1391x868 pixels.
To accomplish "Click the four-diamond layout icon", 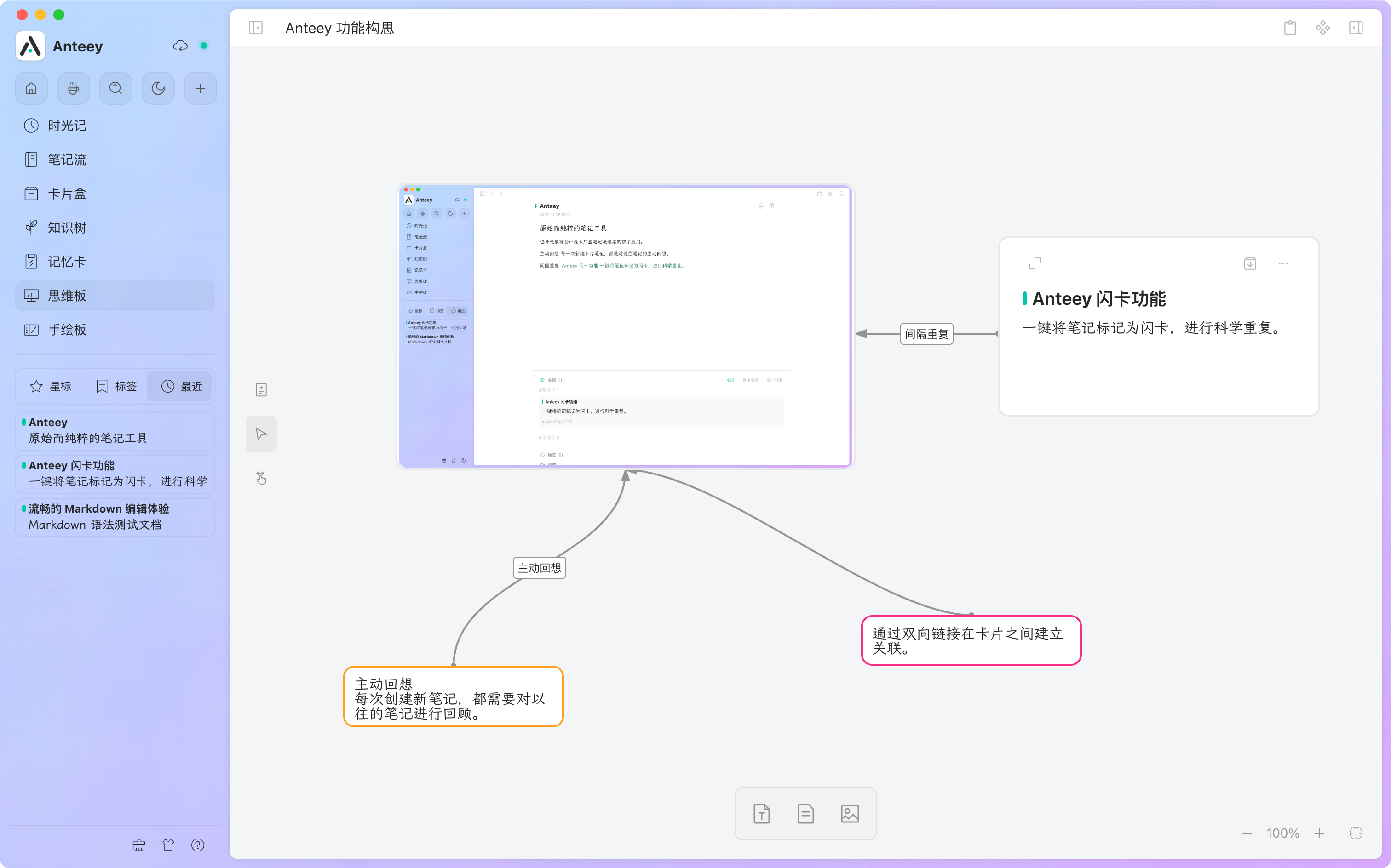I will click(x=1322, y=28).
